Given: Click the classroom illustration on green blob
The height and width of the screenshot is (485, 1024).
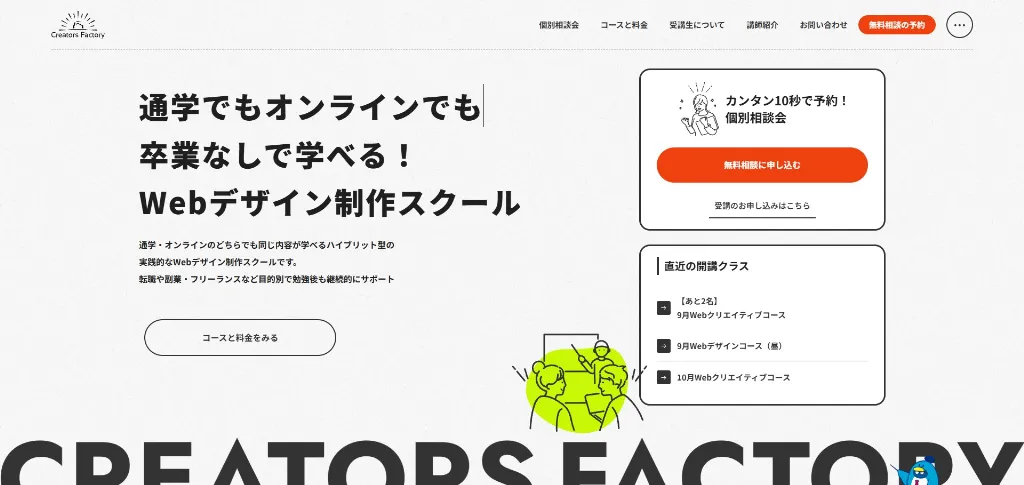Looking at the screenshot, I should click(577, 383).
